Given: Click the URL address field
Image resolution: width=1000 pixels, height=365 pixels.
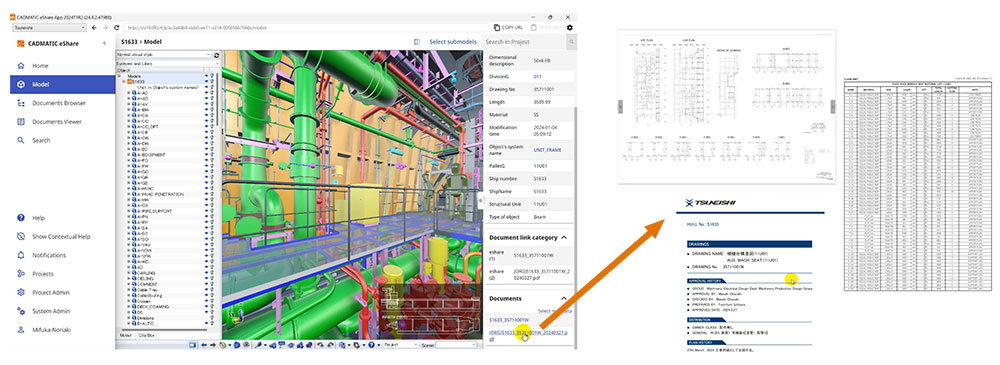Looking at the screenshot, I should pyautogui.click(x=306, y=27).
